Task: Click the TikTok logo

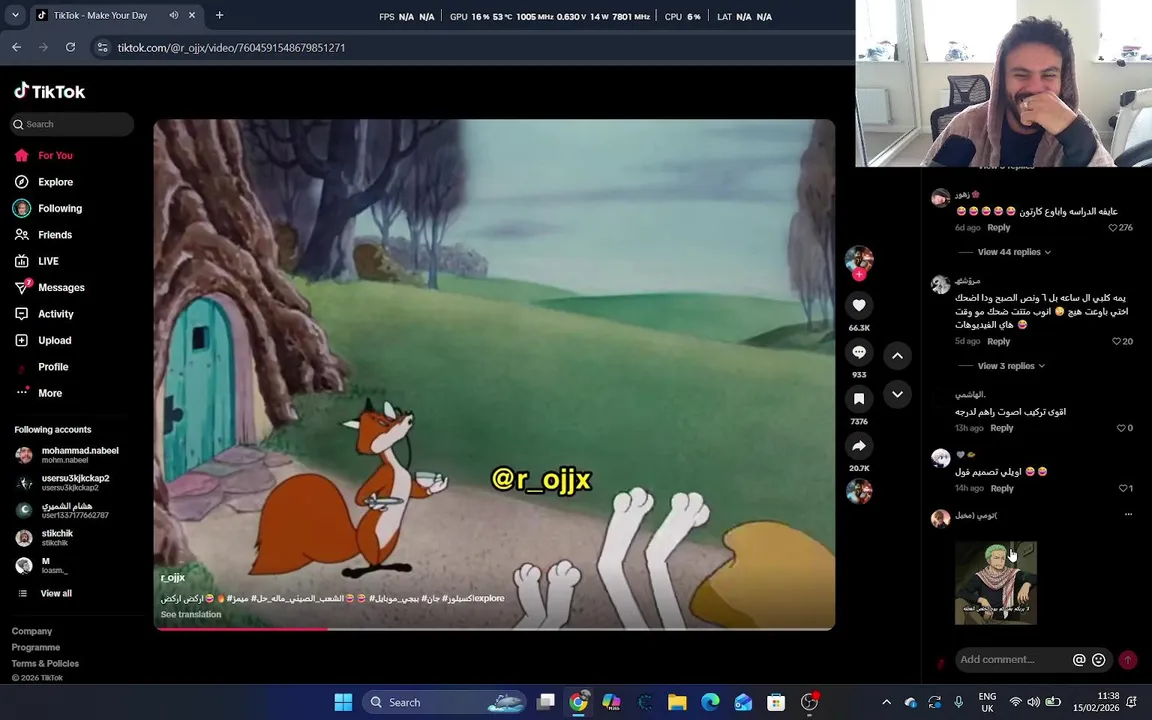Action: (49, 91)
